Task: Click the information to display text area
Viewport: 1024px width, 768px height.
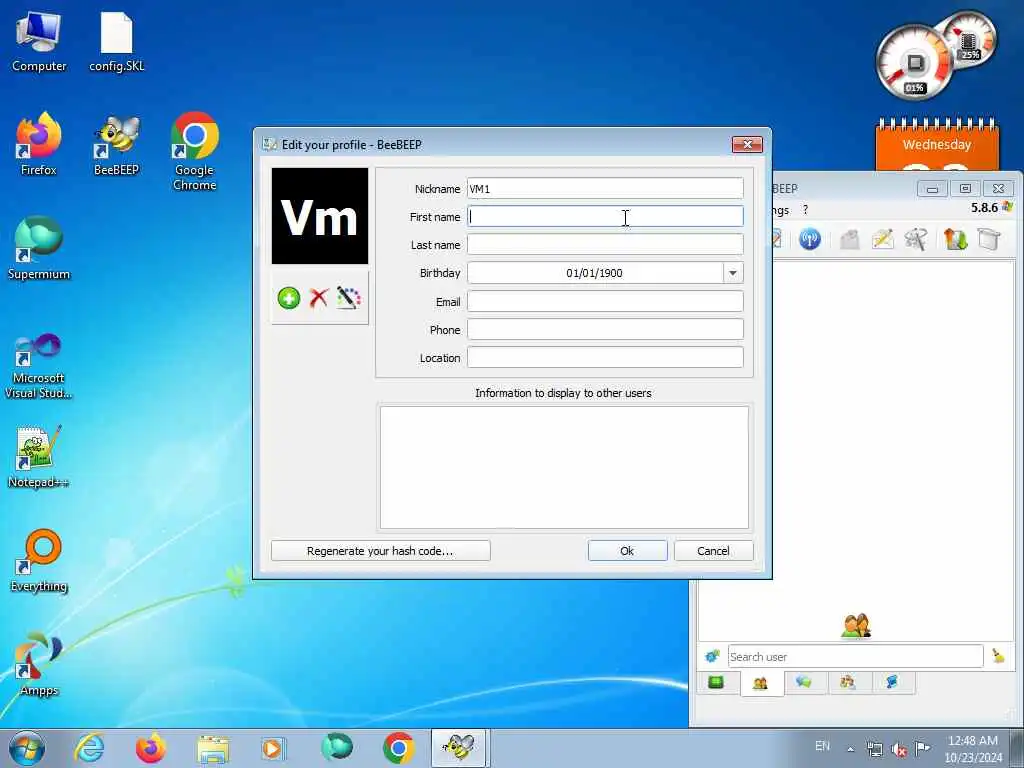Action: 564,467
